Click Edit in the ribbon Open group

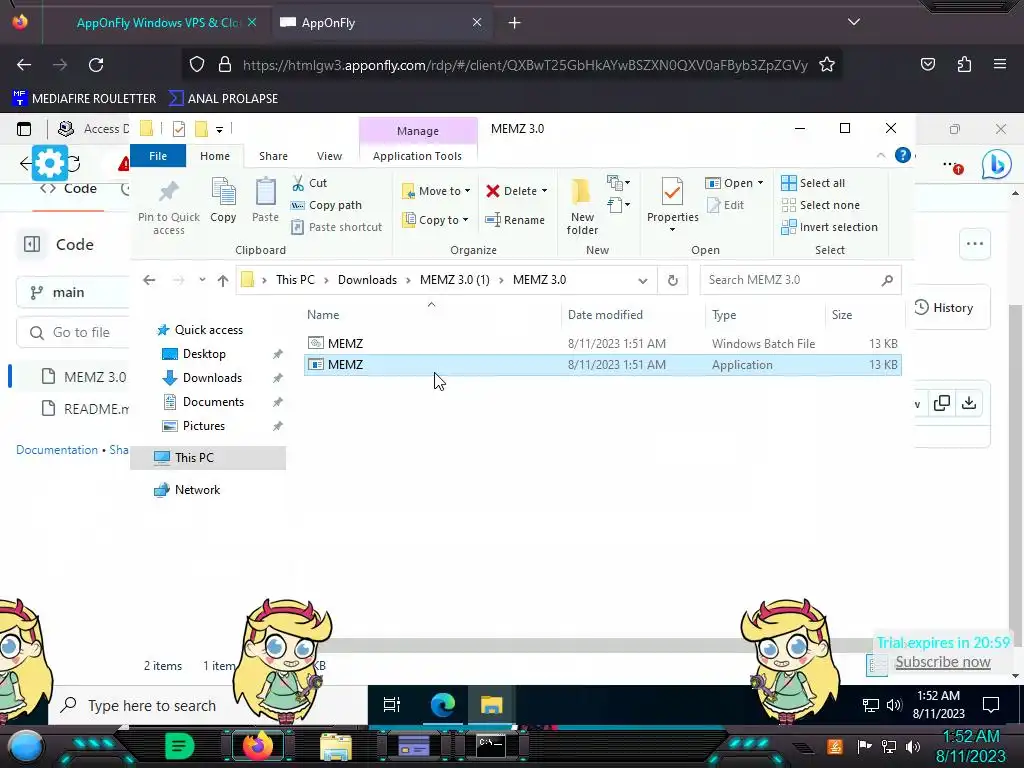coord(726,205)
